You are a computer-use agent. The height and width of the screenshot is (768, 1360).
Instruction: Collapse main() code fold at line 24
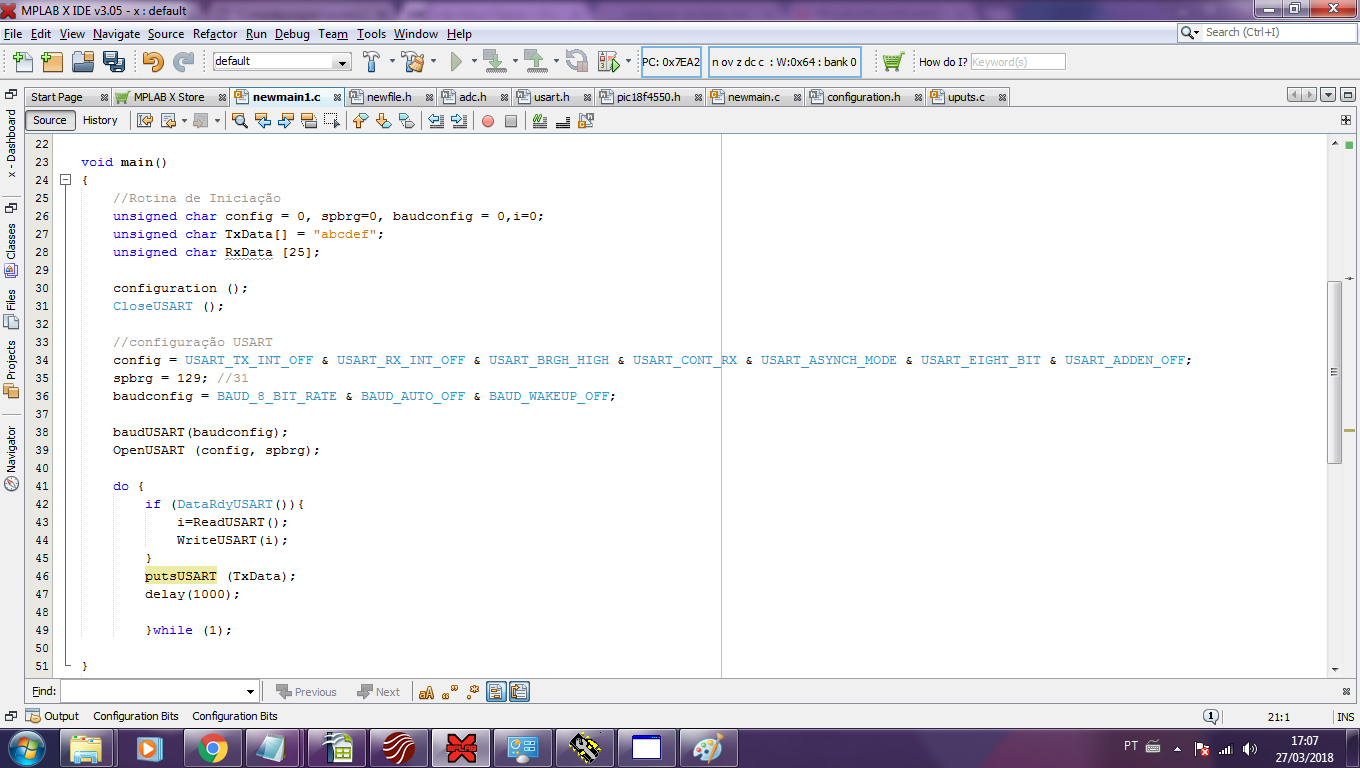point(66,180)
